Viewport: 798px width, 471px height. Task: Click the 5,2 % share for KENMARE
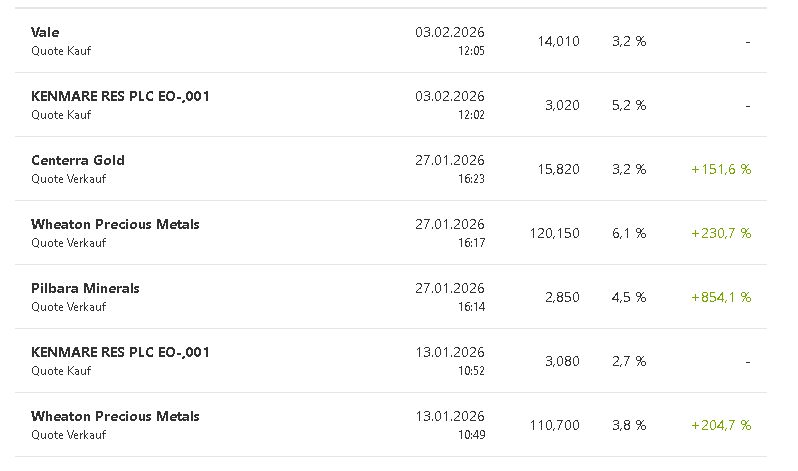click(x=629, y=106)
